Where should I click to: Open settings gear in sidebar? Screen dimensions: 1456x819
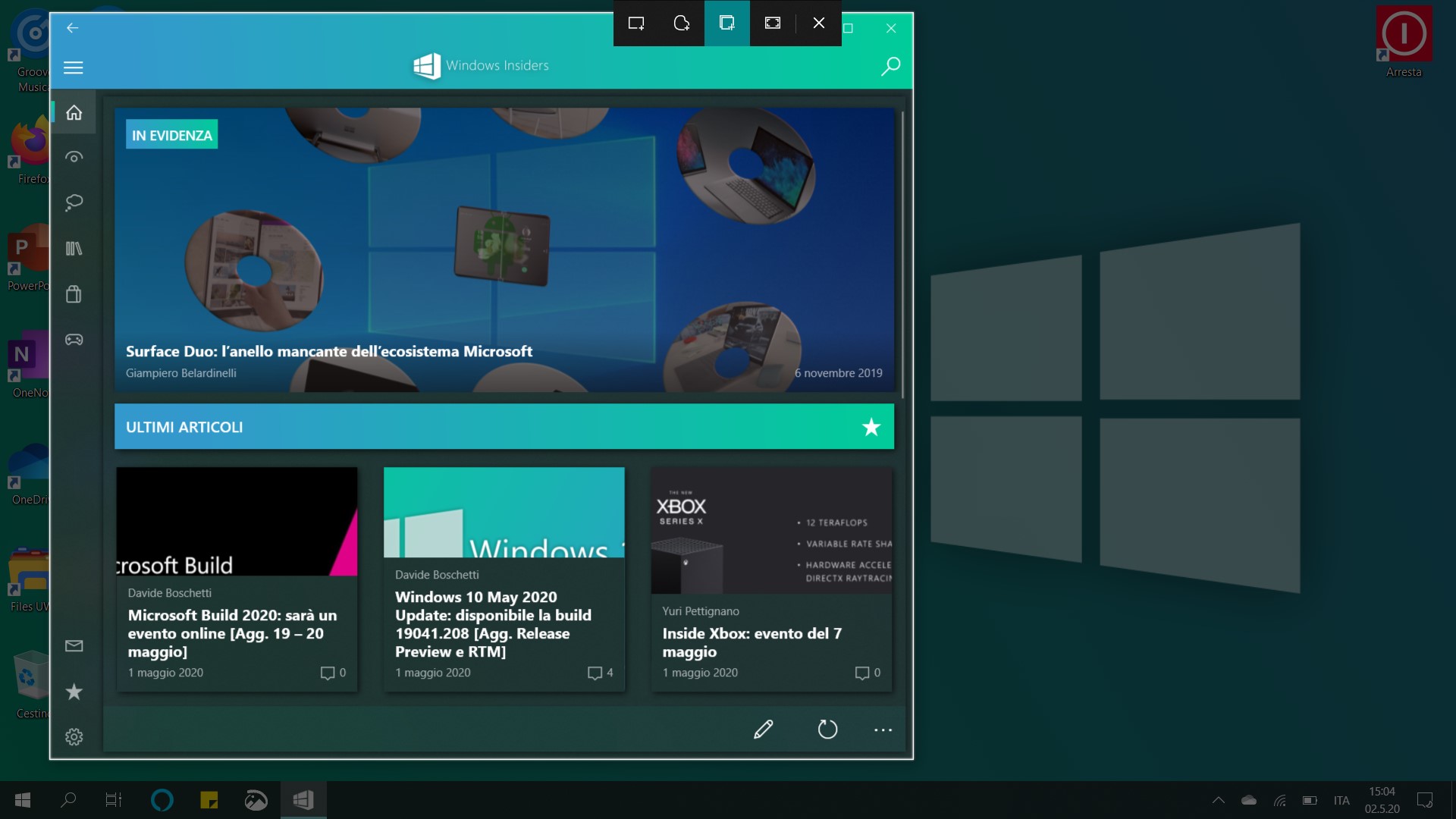tap(74, 737)
